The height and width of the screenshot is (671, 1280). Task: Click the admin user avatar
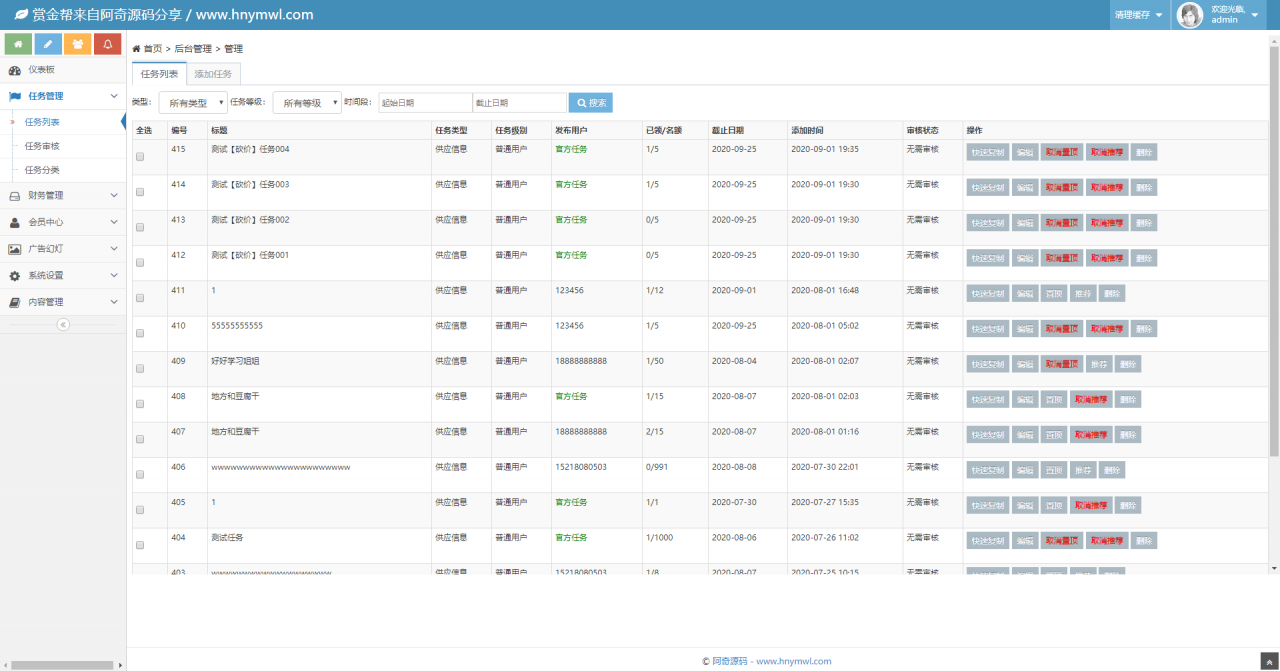click(1190, 15)
